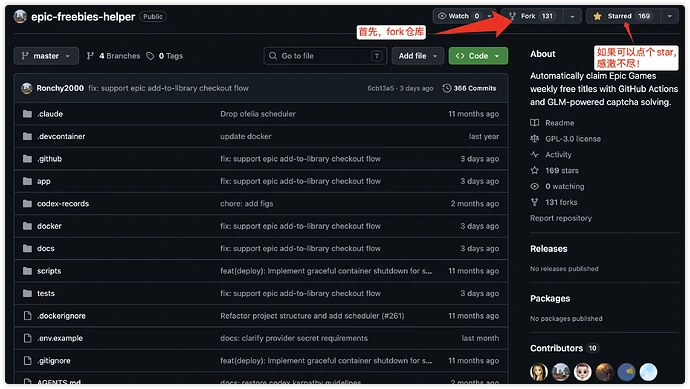Open the 131 forks link
Viewport: 690px width, 389px height.
[x=561, y=202]
